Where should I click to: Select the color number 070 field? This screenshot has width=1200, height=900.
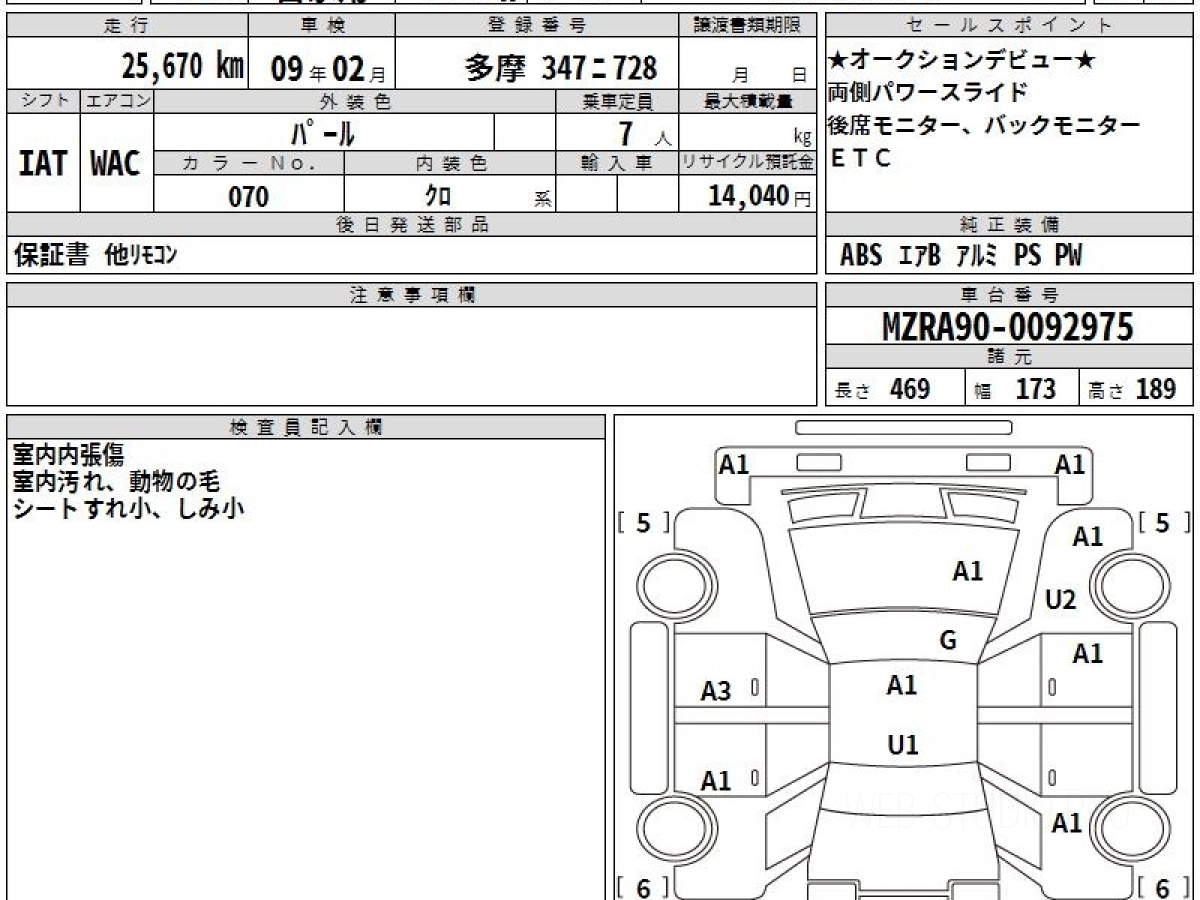(249, 197)
